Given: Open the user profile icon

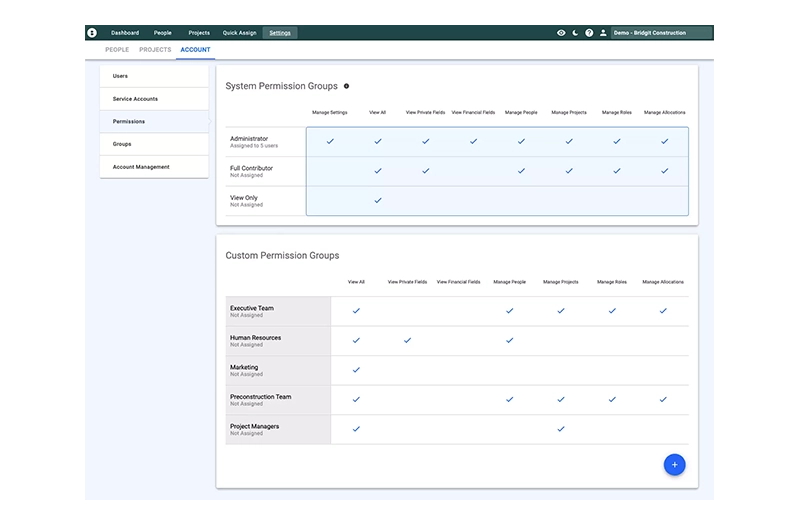Looking at the screenshot, I should (603, 33).
